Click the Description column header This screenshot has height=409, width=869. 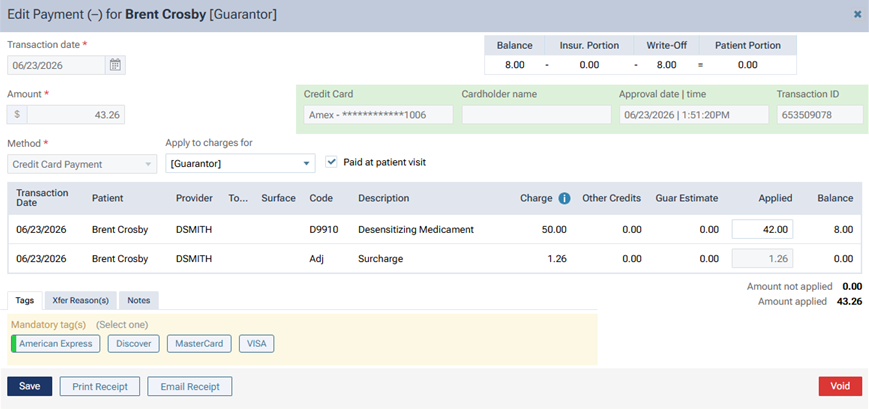point(384,198)
